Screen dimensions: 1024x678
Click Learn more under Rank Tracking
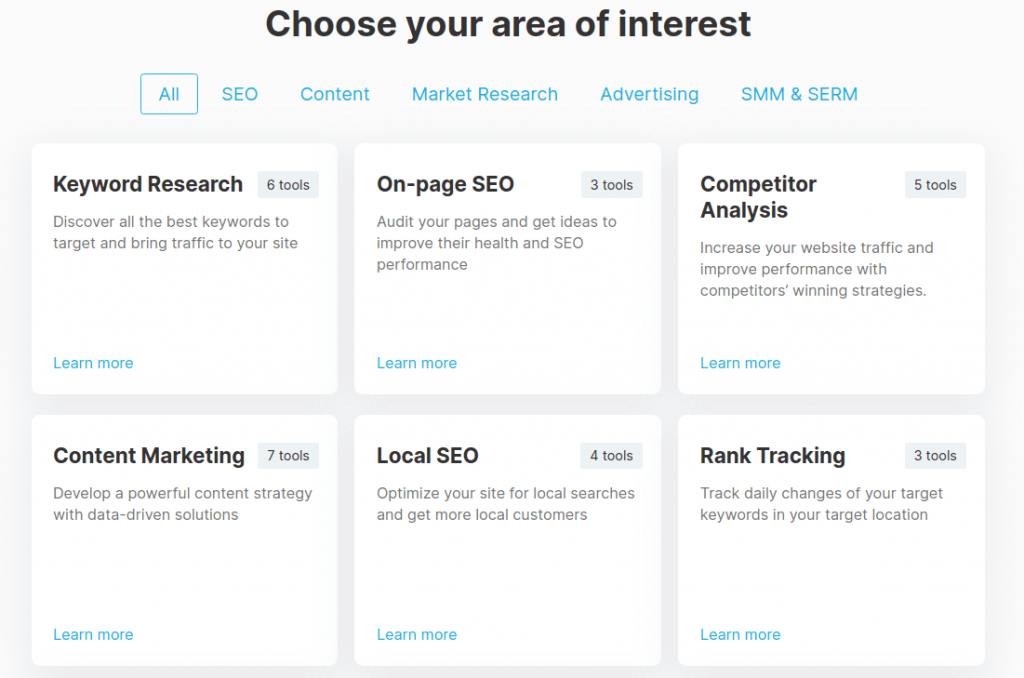click(740, 634)
